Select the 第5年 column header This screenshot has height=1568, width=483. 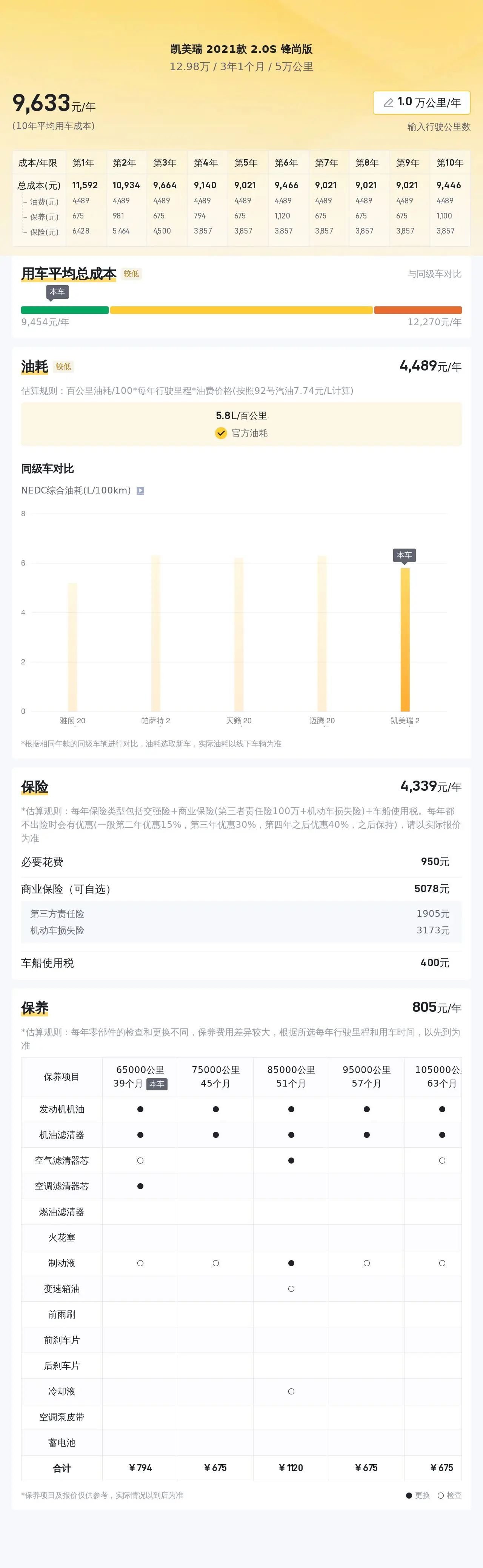pos(245,163)
